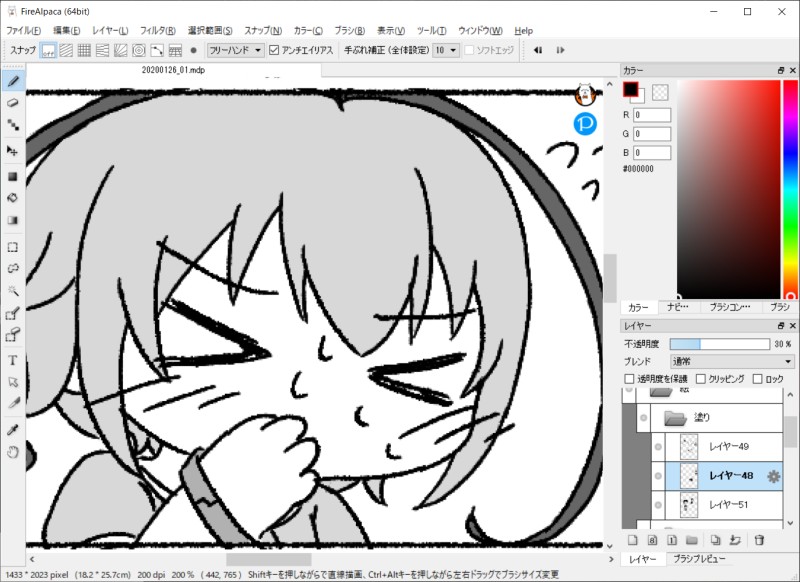The width and height of the screenshot is (800, 582).
Task: Enable radial snap
Action: pyautogui.click(x=121, y=50)
